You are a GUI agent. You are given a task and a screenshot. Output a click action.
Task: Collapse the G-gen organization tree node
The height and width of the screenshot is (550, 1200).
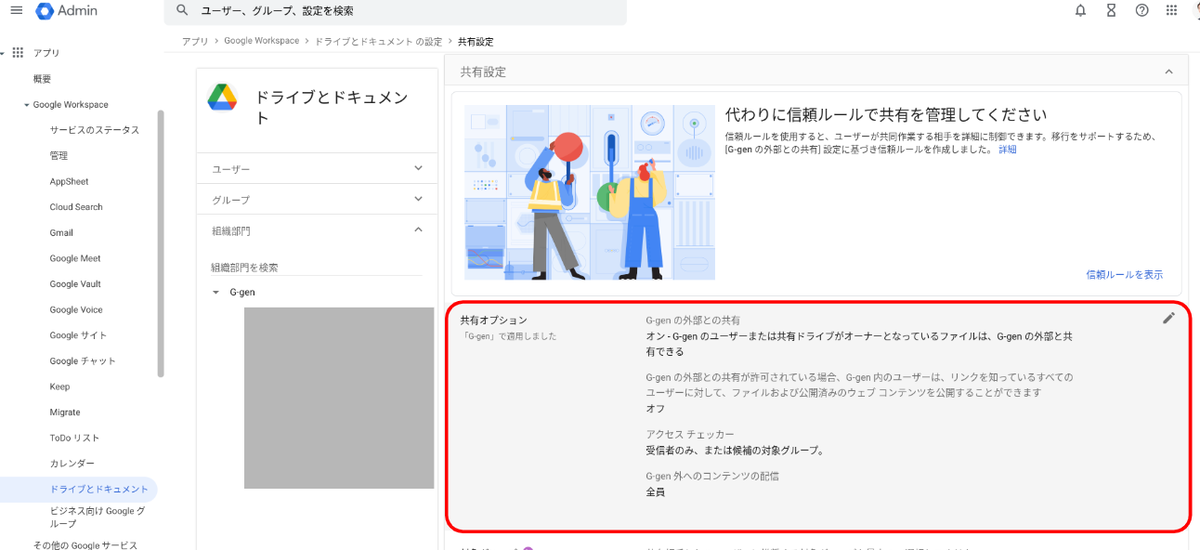click(x=215, y=293)
